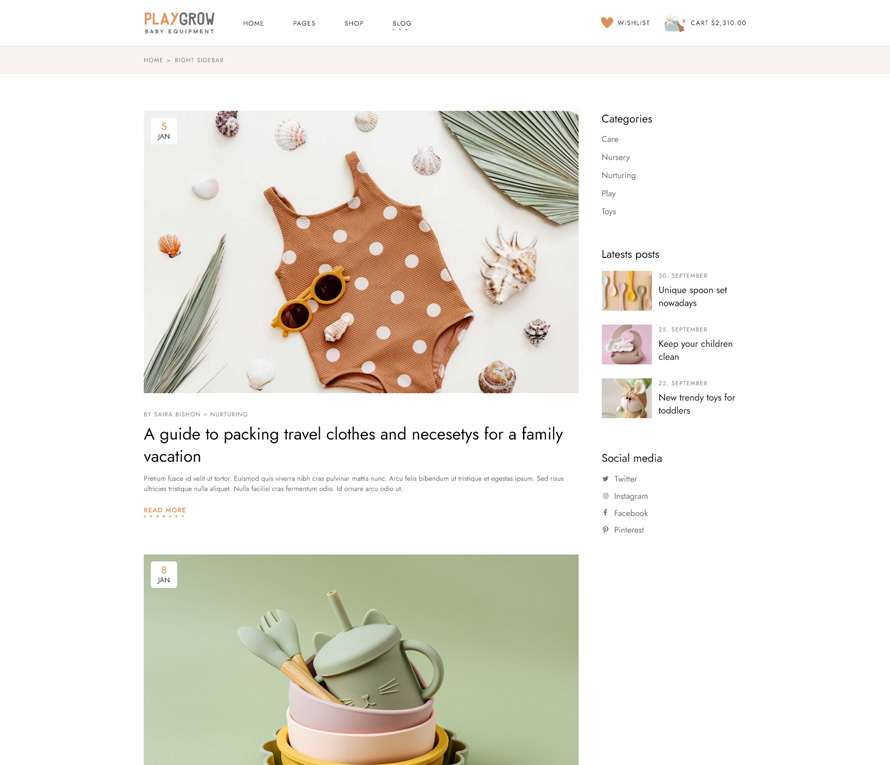This screenshot has width=890, height=765.
Task: Open the Toys category link
Action: coord(608,212)
